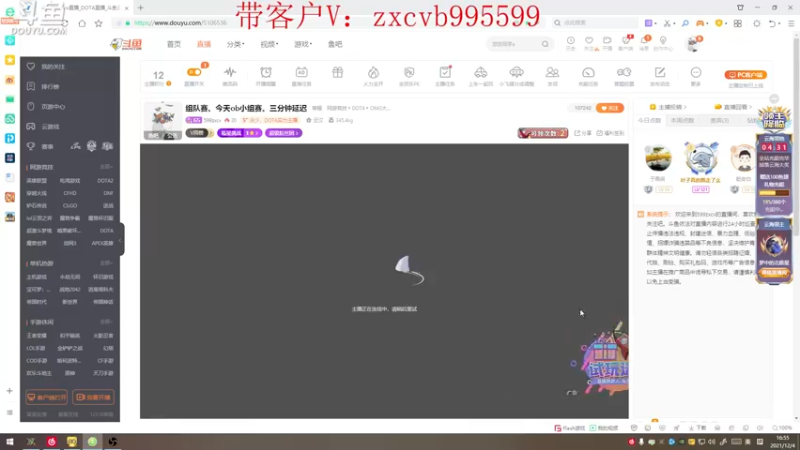Click the 分享 share link
The height and width of the screenshot is (450, 800).
(583, 133)
